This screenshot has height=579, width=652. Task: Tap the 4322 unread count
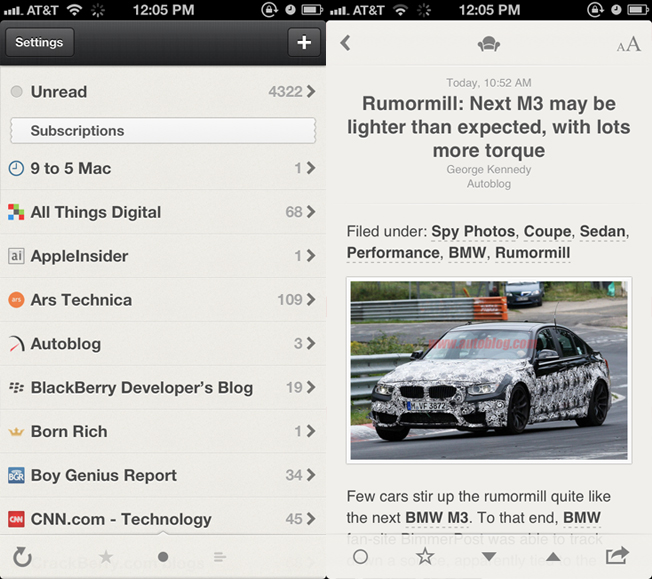click(x=285, y=92)
